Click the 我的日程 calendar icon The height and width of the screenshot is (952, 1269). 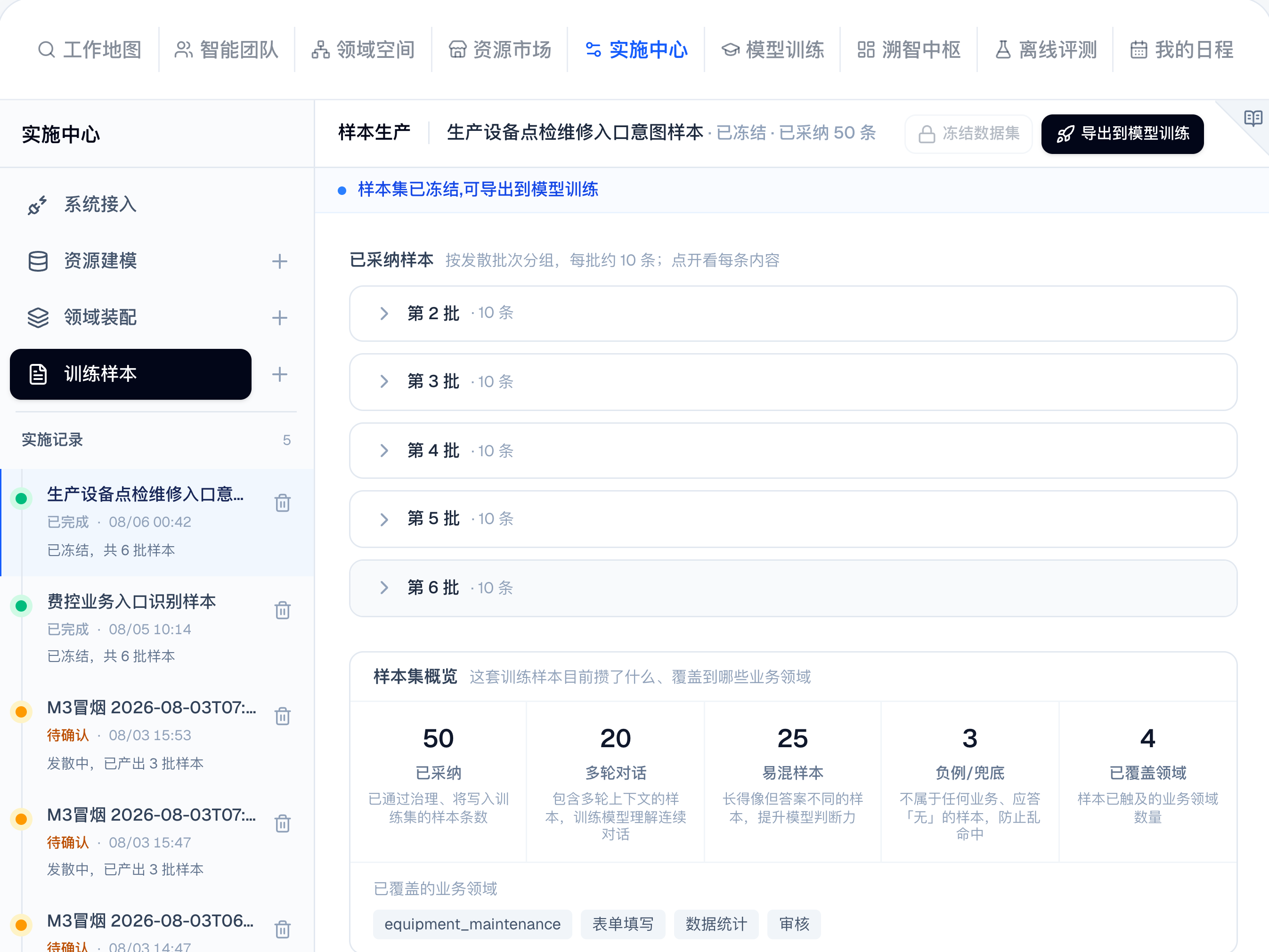[x=1139, y=50]
